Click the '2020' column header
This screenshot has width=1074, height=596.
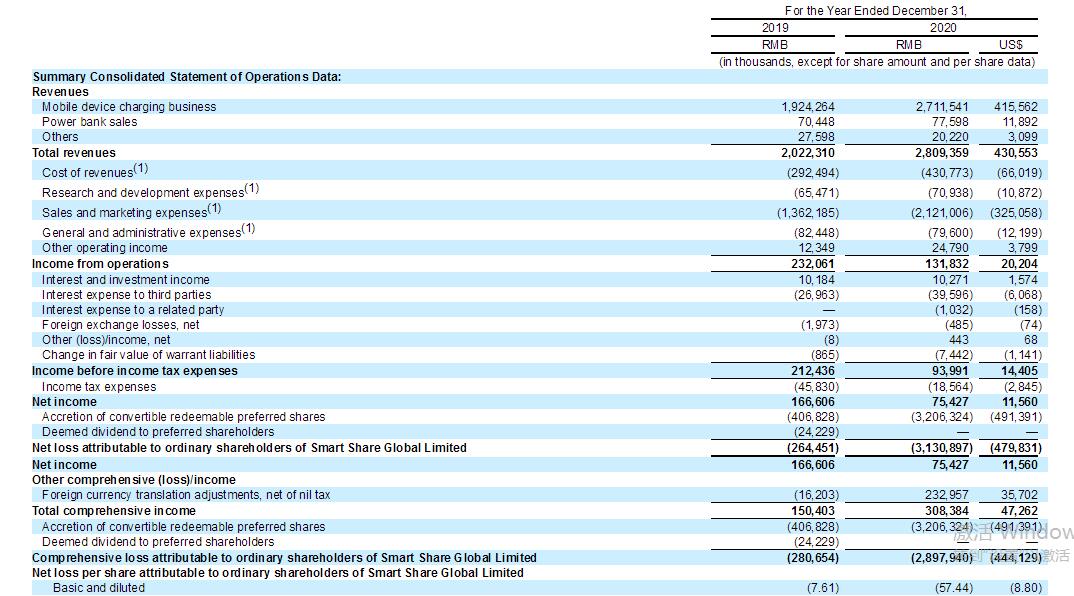pos(942,28)
